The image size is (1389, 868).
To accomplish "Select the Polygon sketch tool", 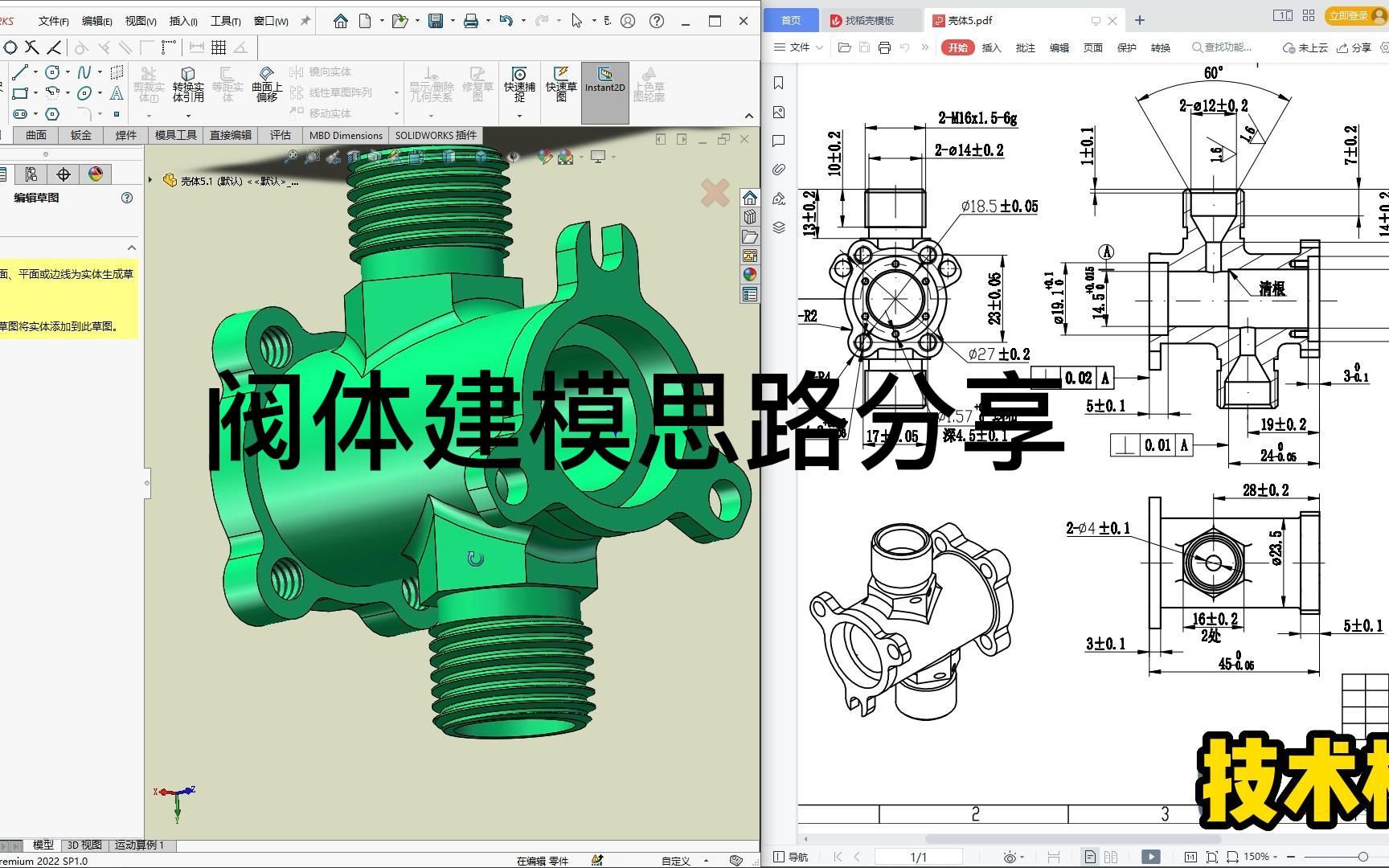I will pos(52,114).
